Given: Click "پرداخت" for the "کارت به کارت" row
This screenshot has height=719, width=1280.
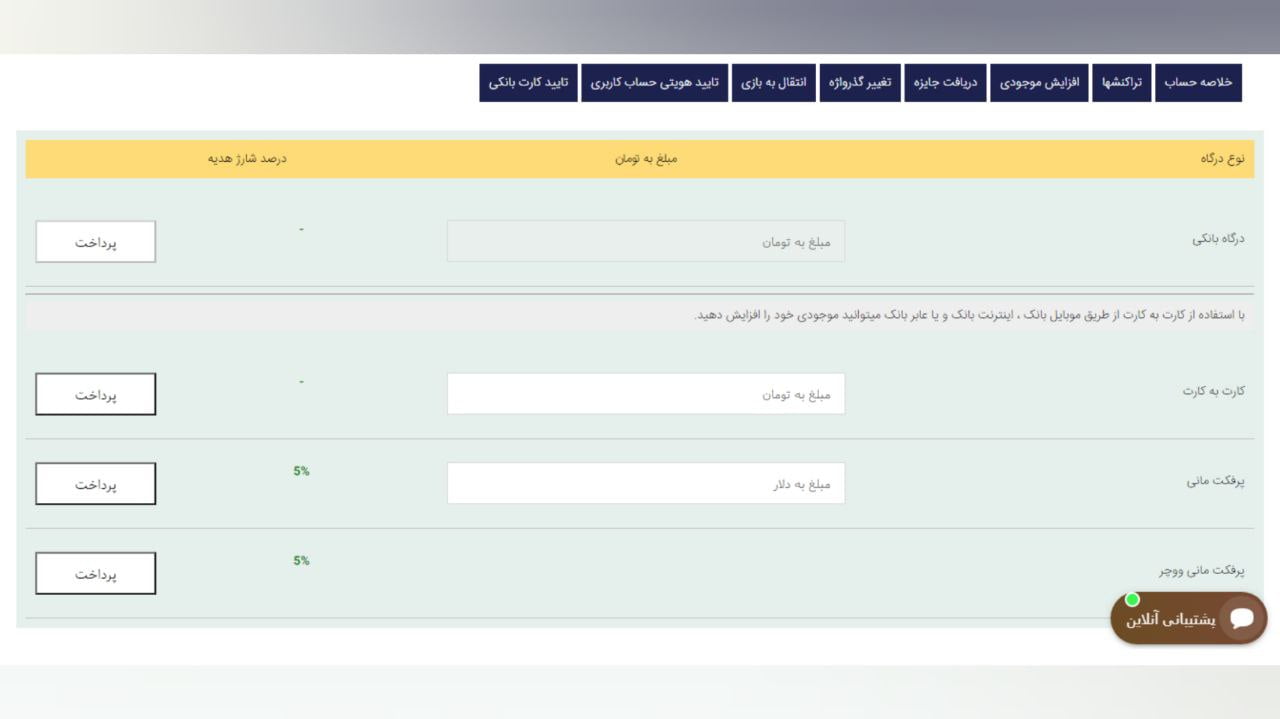Looking at the screenshot, I should [95, 393].
